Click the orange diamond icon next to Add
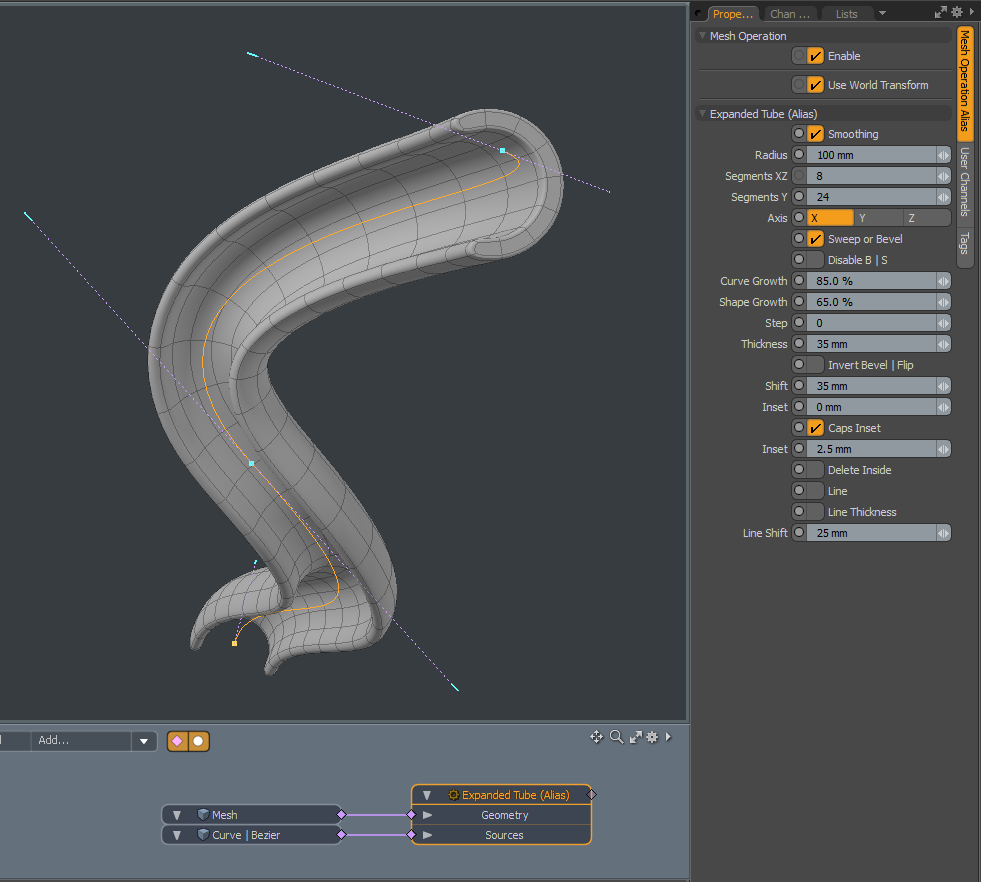The width and height of the screenshot is (981, 882). pyautogui.click(x=177, y=741)
